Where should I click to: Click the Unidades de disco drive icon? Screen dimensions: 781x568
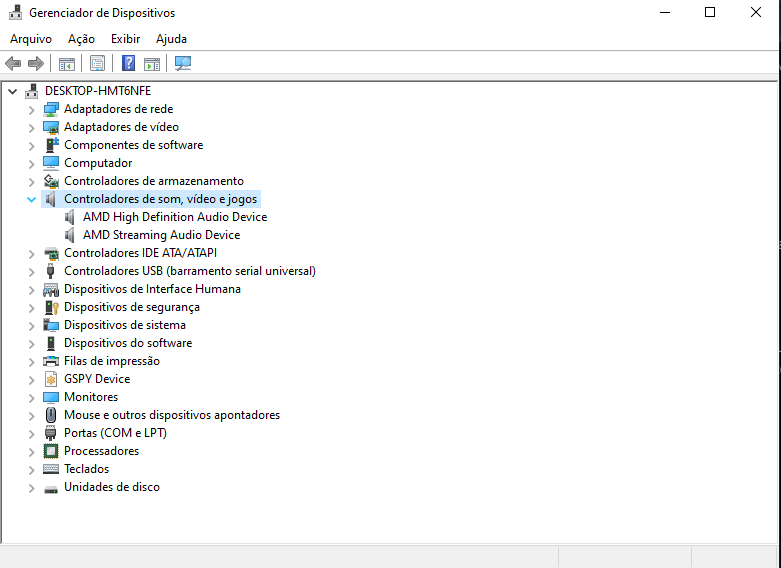coord(51,489)
